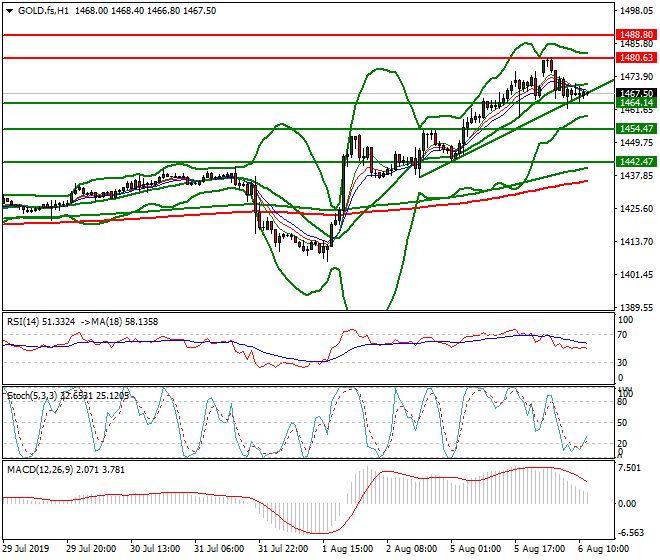Select the current price 1467.50 label
Screen dimensions: 660x560
636,93
